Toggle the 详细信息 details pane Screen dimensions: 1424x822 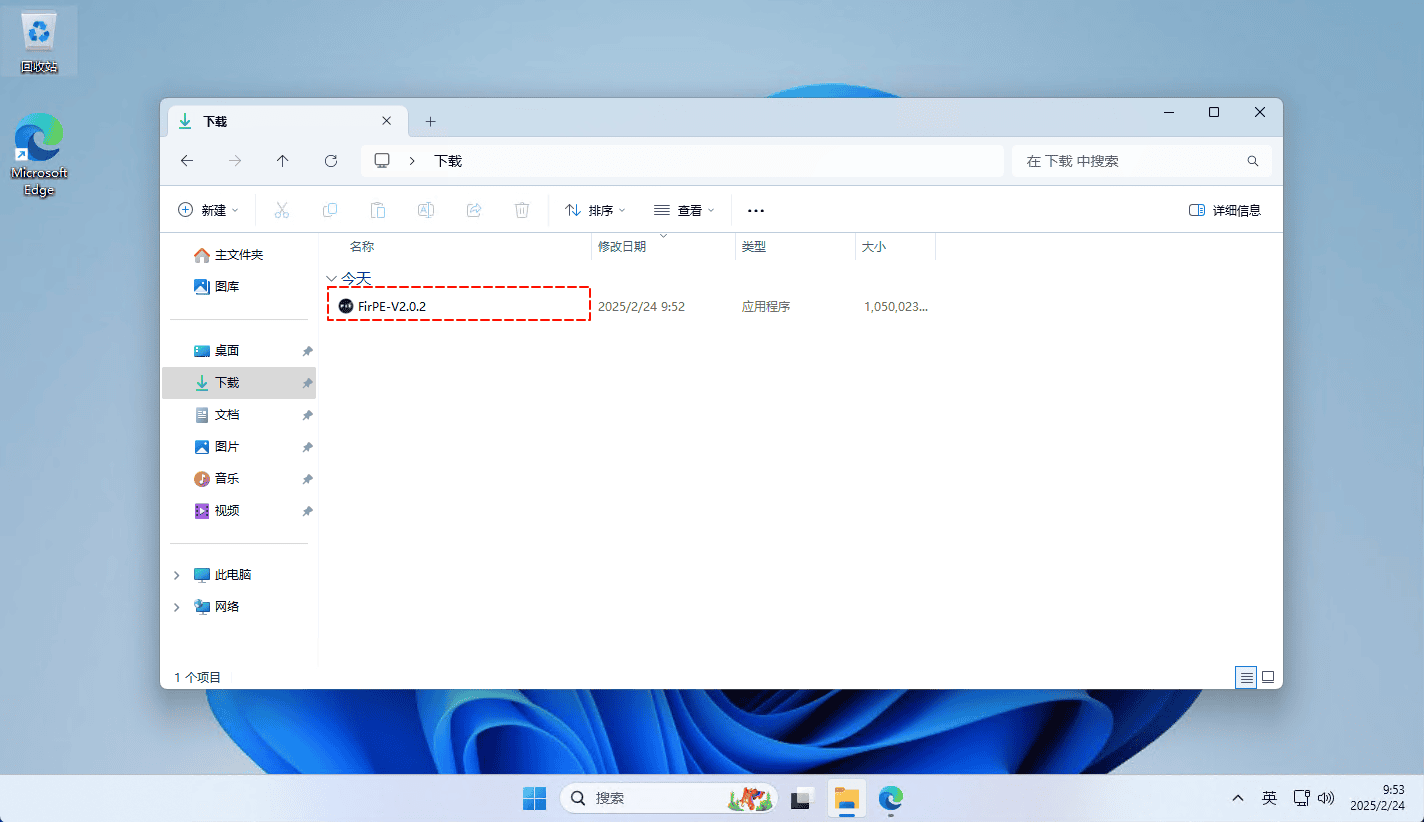click(1225, 210)
